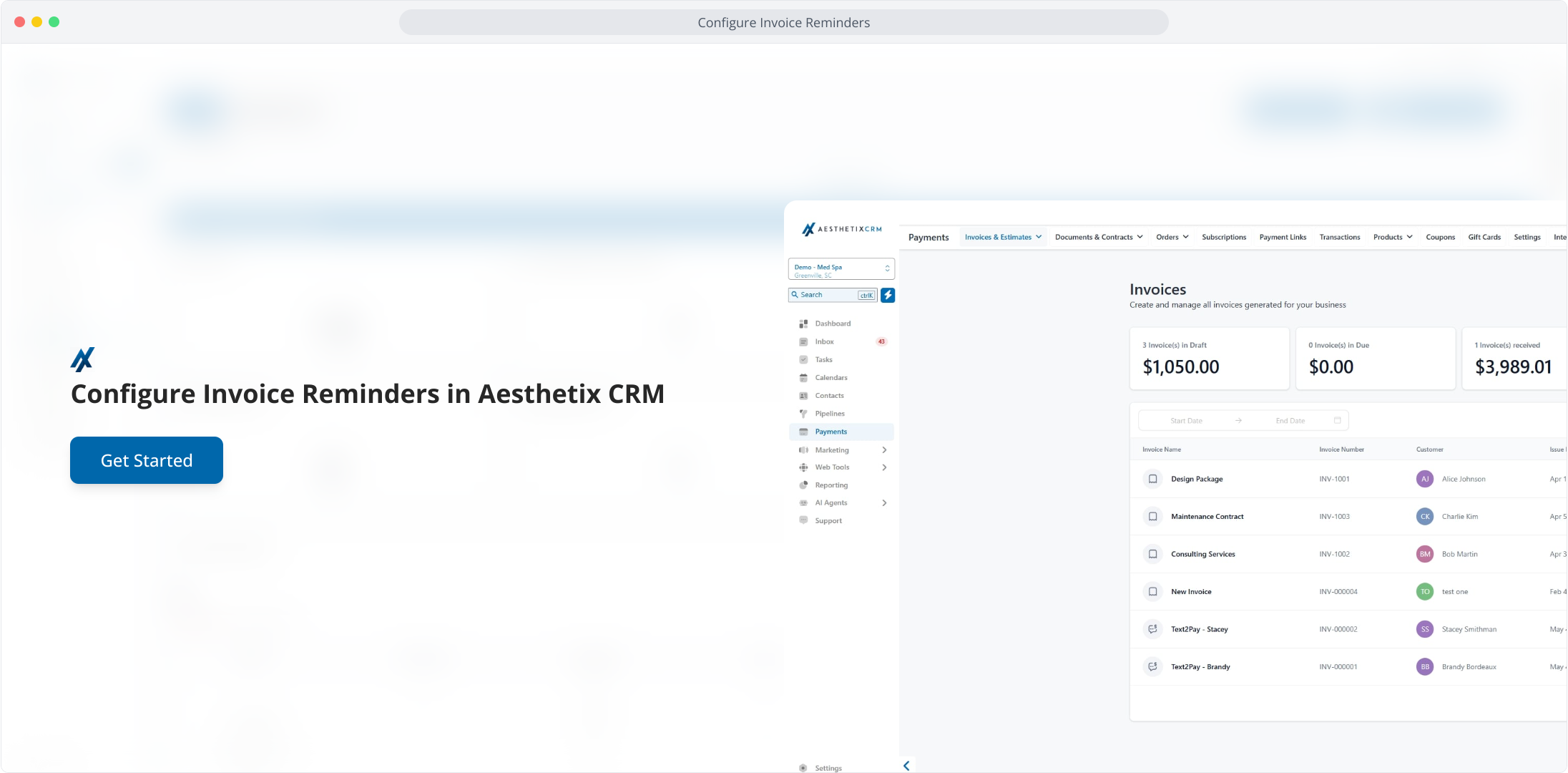Click the Inbox icon in sidebar
1568x773 pixels.
[x=803, y=341]
